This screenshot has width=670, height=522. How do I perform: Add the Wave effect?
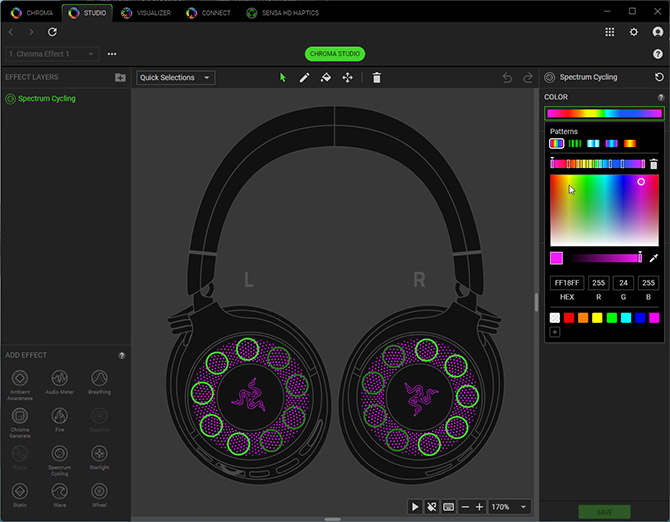click(x=59, y=495)
